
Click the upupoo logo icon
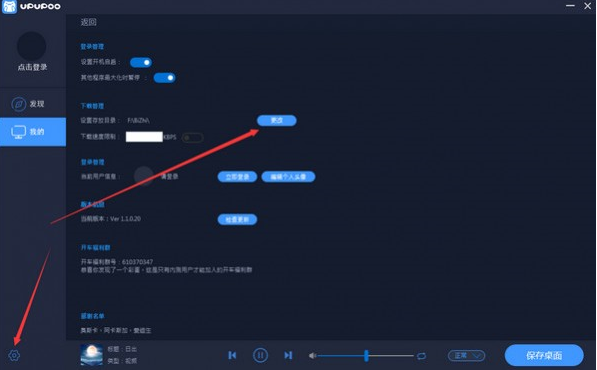(9, 6)
